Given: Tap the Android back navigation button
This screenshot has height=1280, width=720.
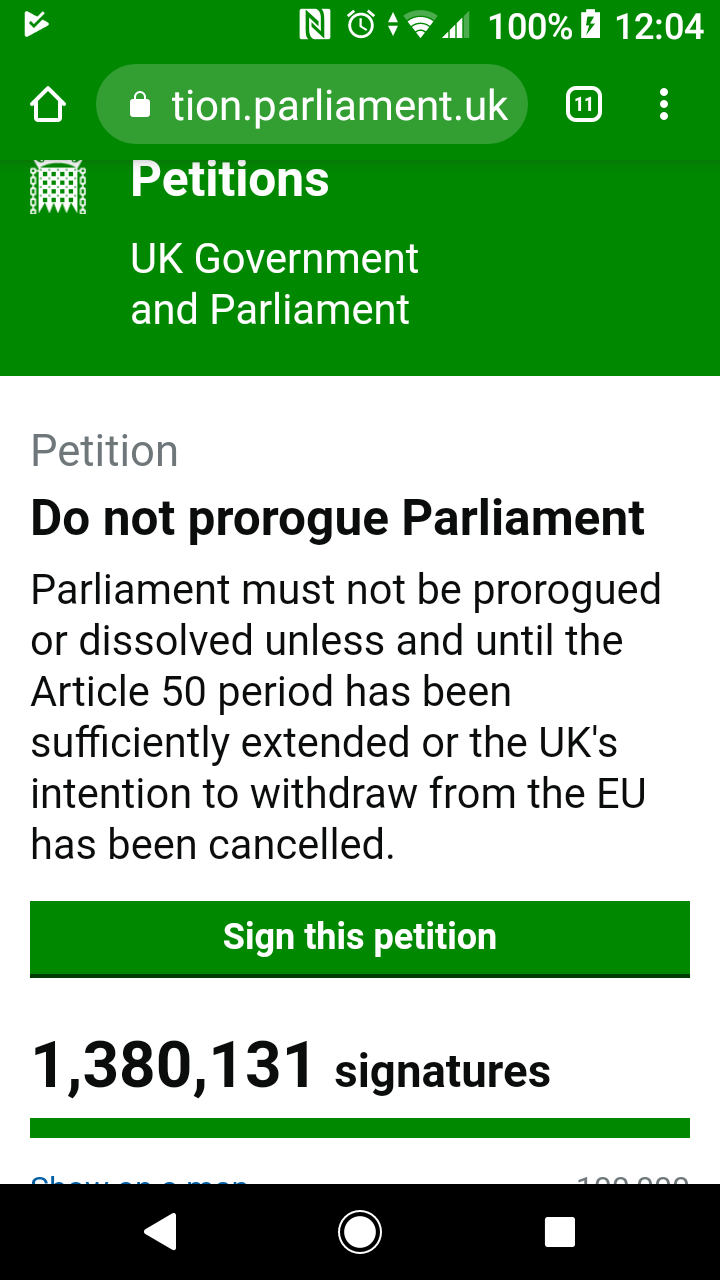Looking at the screenshot, I should [x=160, y=1232].
